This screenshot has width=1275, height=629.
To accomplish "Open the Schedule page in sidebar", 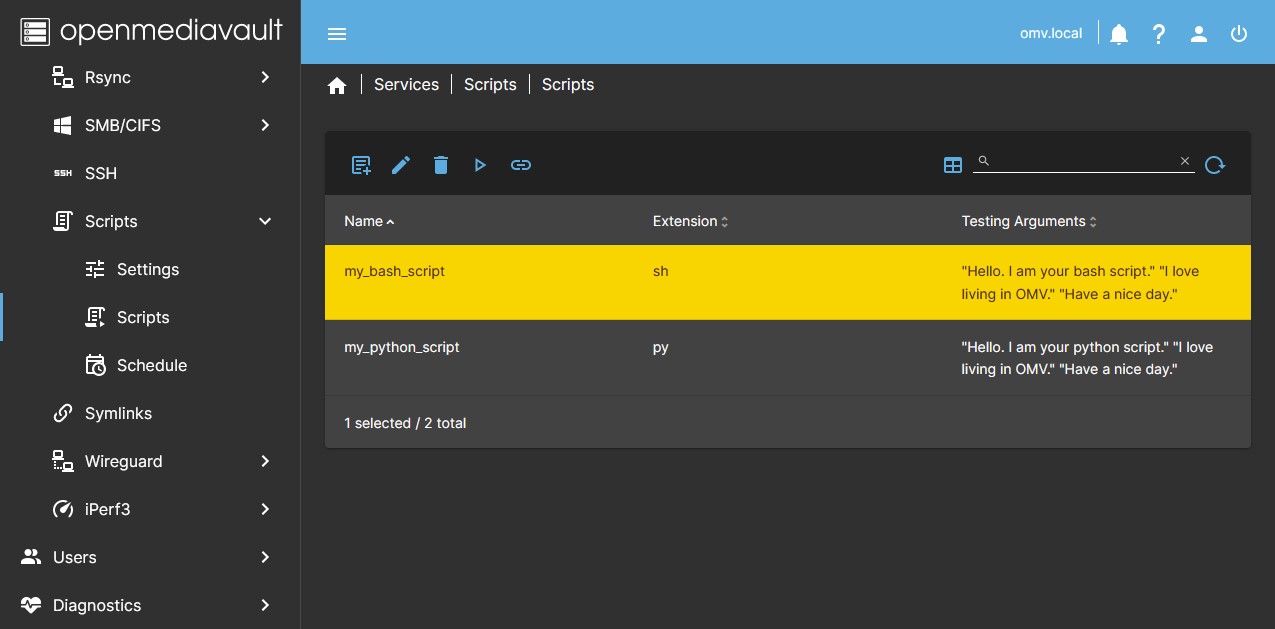I will pos(151,365).
